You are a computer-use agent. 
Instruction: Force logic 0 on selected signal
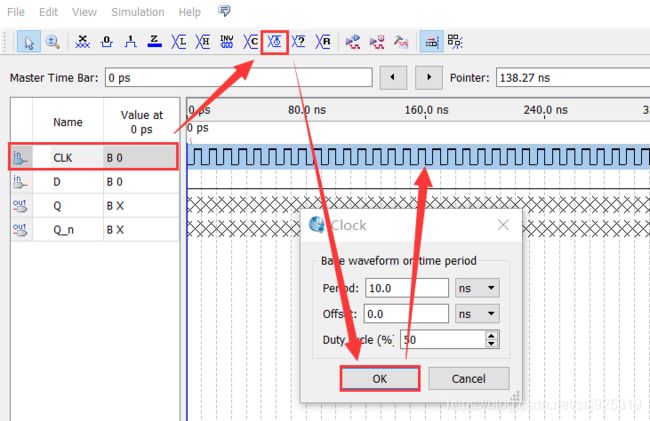[x=107, y=41]
